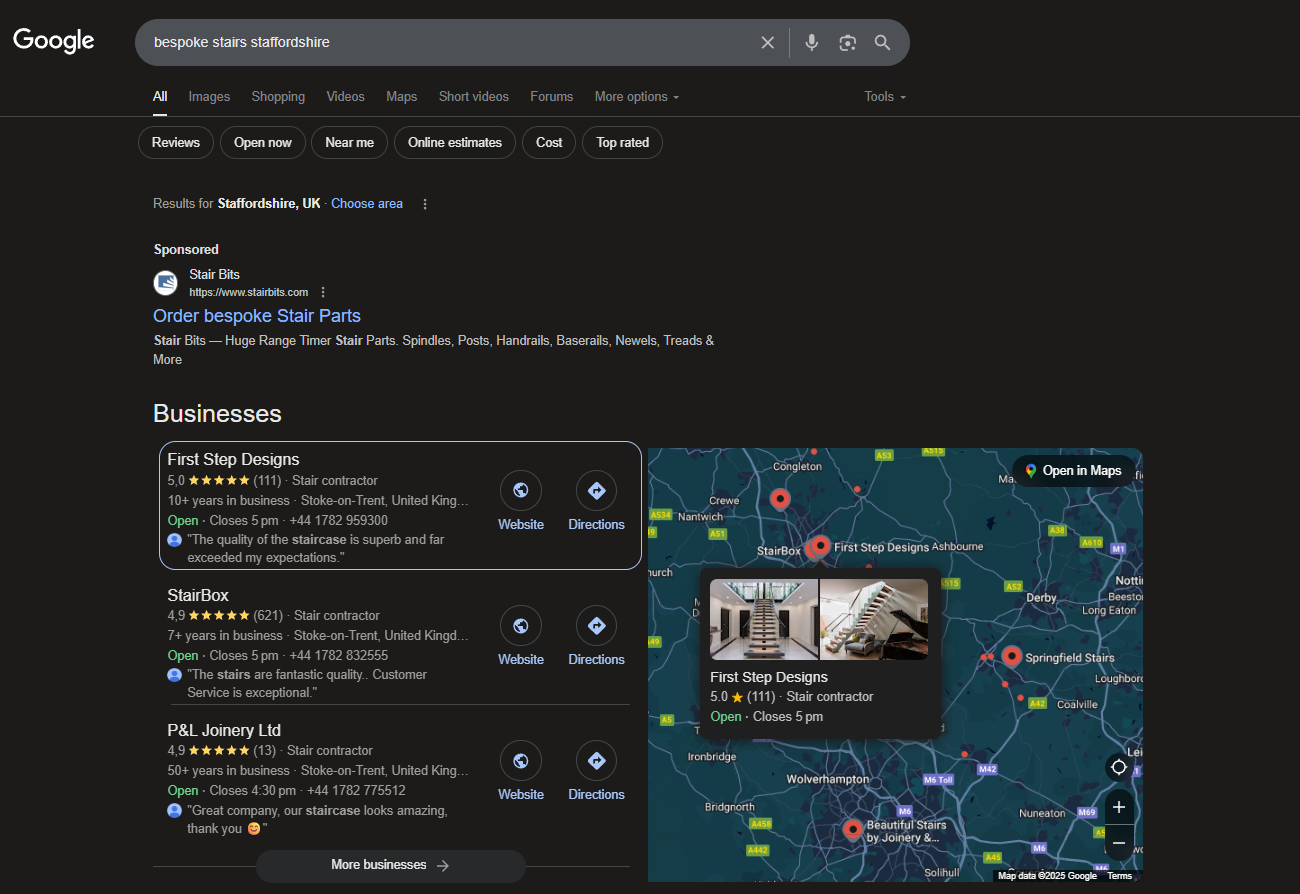Switch to the Maps tab

coord(401,97)
